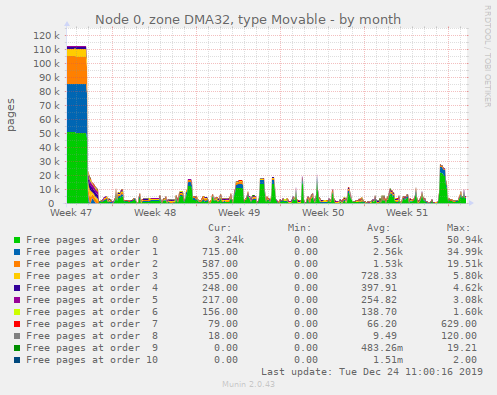The width and height of the screenshot is (497, 395).
Task: Click the average value 483.26m
Action: click(x=382, y=348)
